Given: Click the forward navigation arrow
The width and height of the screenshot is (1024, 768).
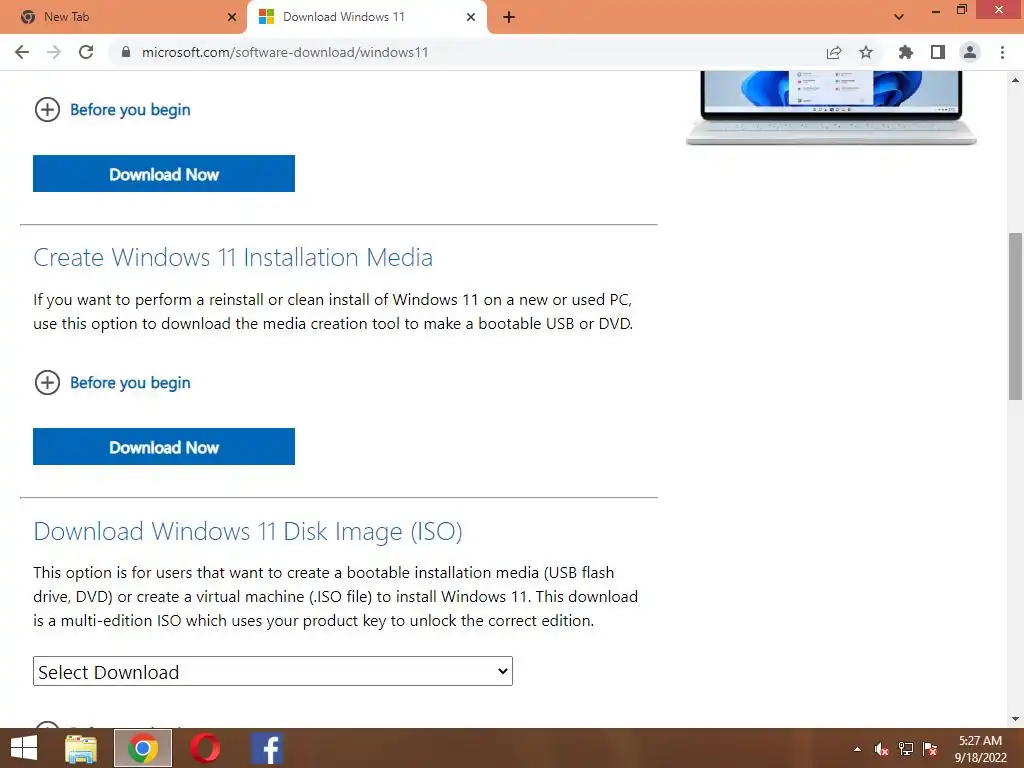Looking at the screenshot, I should [54, 52].
